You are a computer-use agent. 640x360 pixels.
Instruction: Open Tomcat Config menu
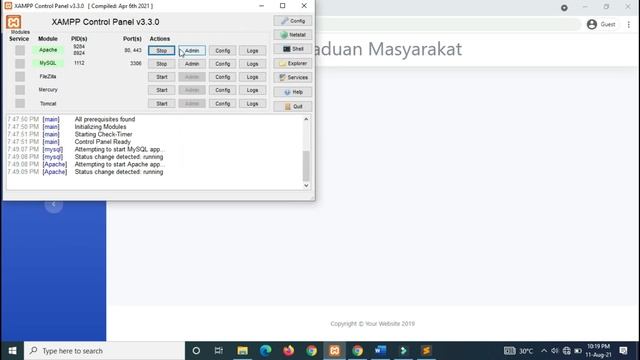(x=222, y=104)
